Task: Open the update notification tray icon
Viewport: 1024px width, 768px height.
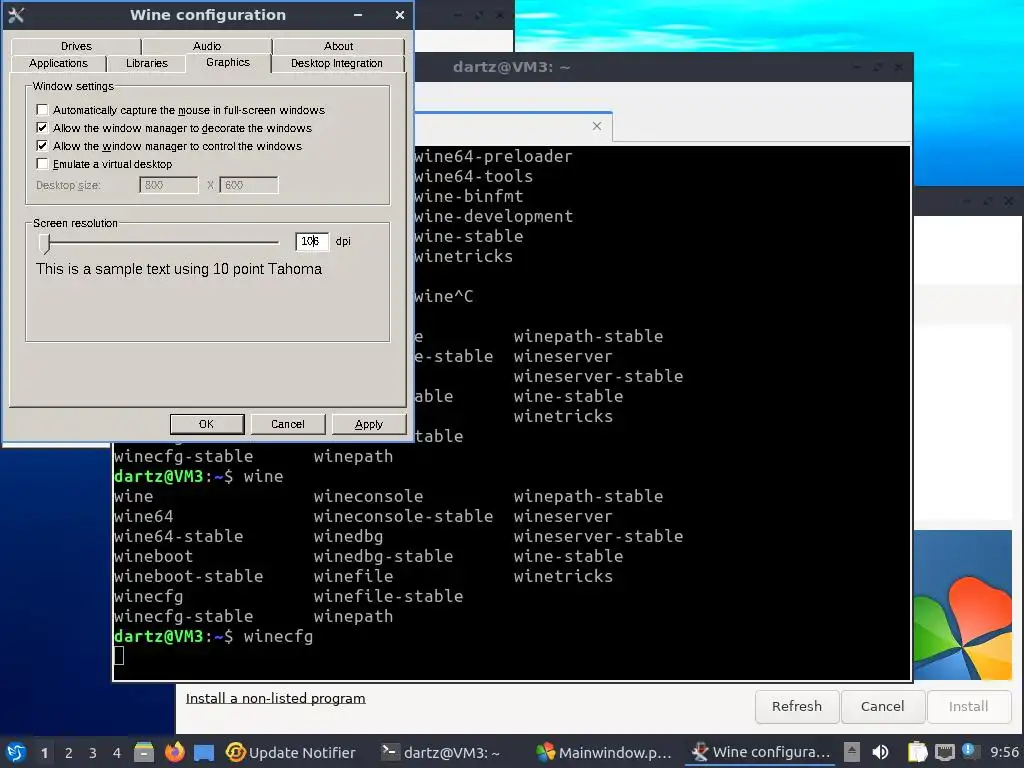Action: pos(970,752)
